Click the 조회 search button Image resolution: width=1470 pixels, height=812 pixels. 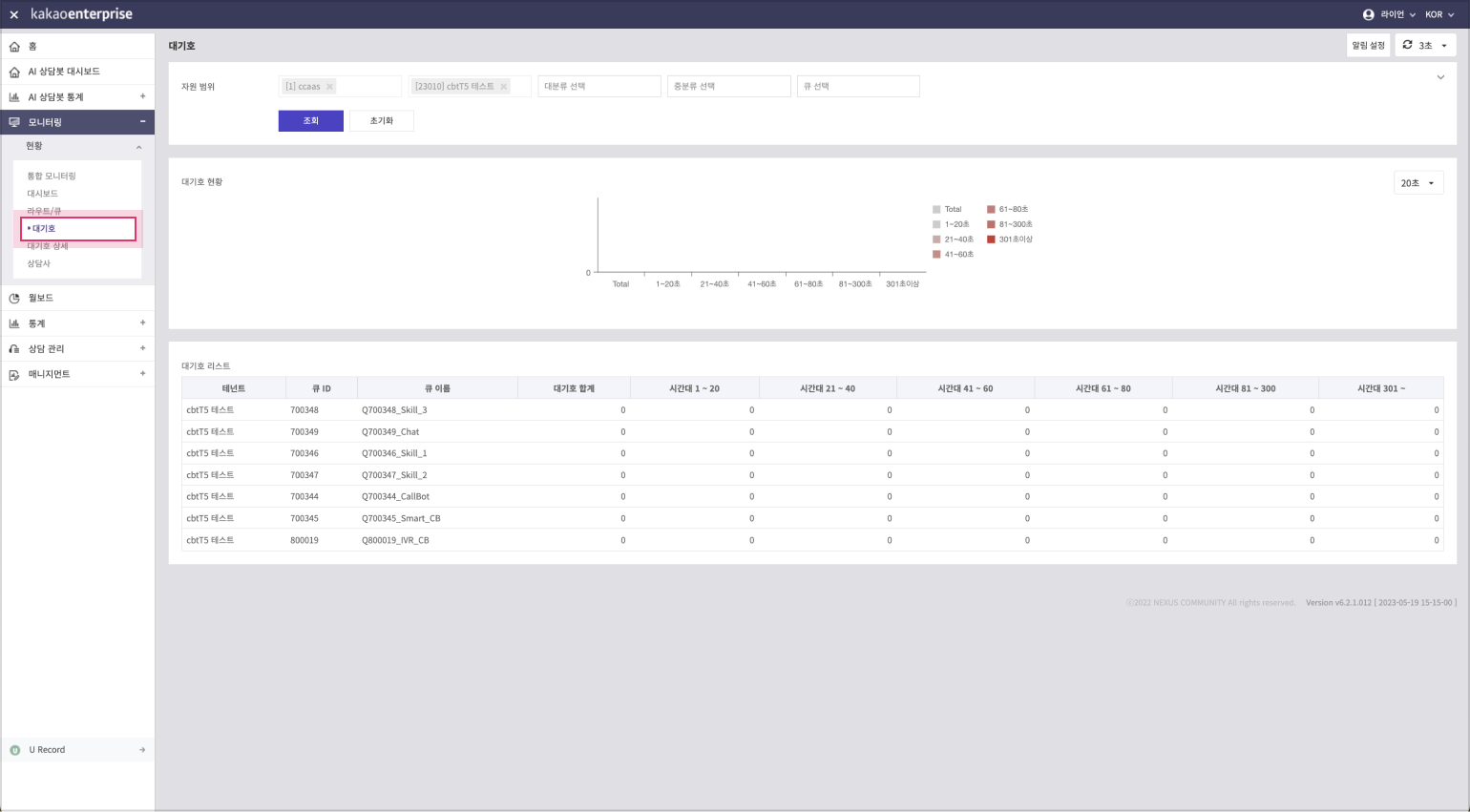point(310,121)
